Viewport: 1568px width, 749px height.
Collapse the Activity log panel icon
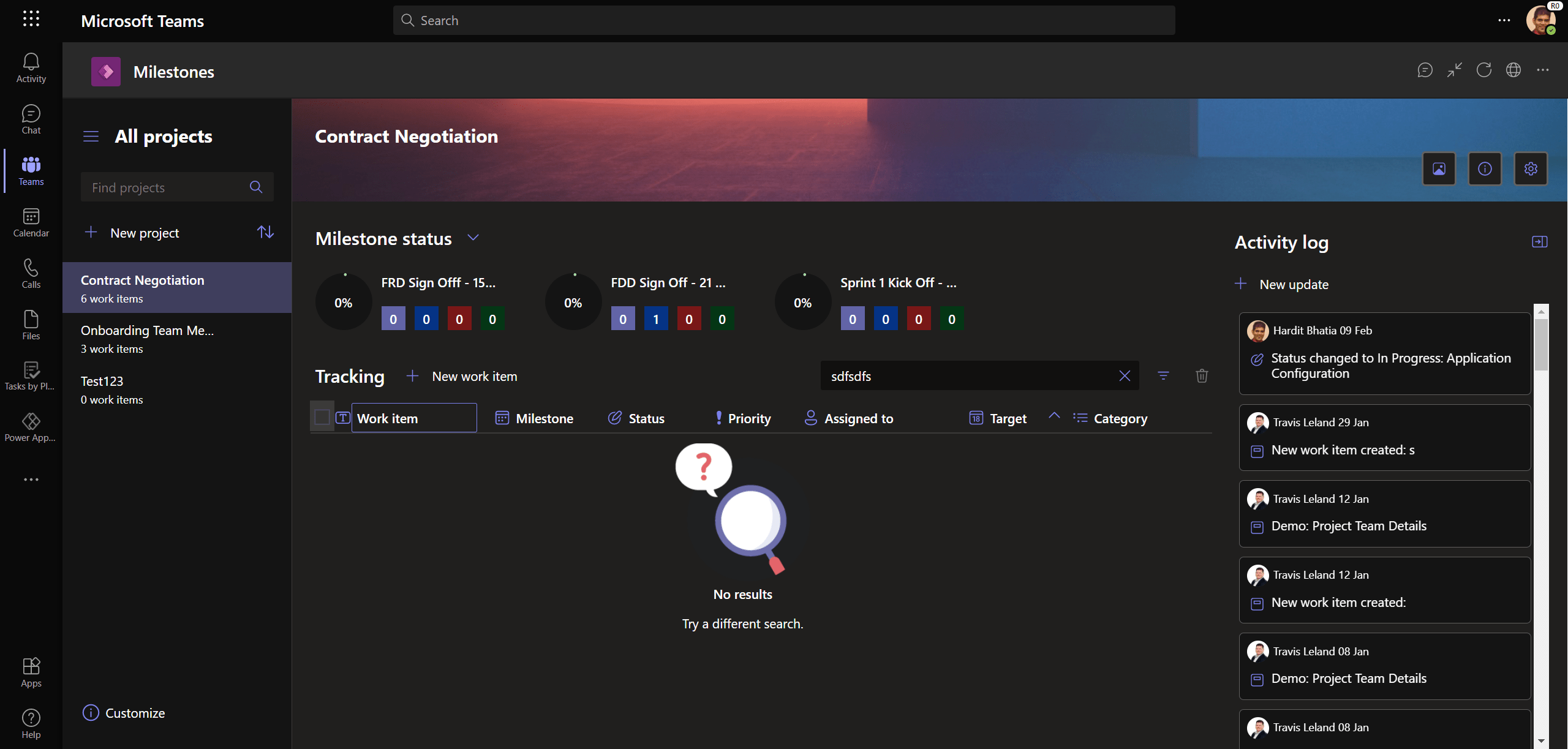[1539, 242]
